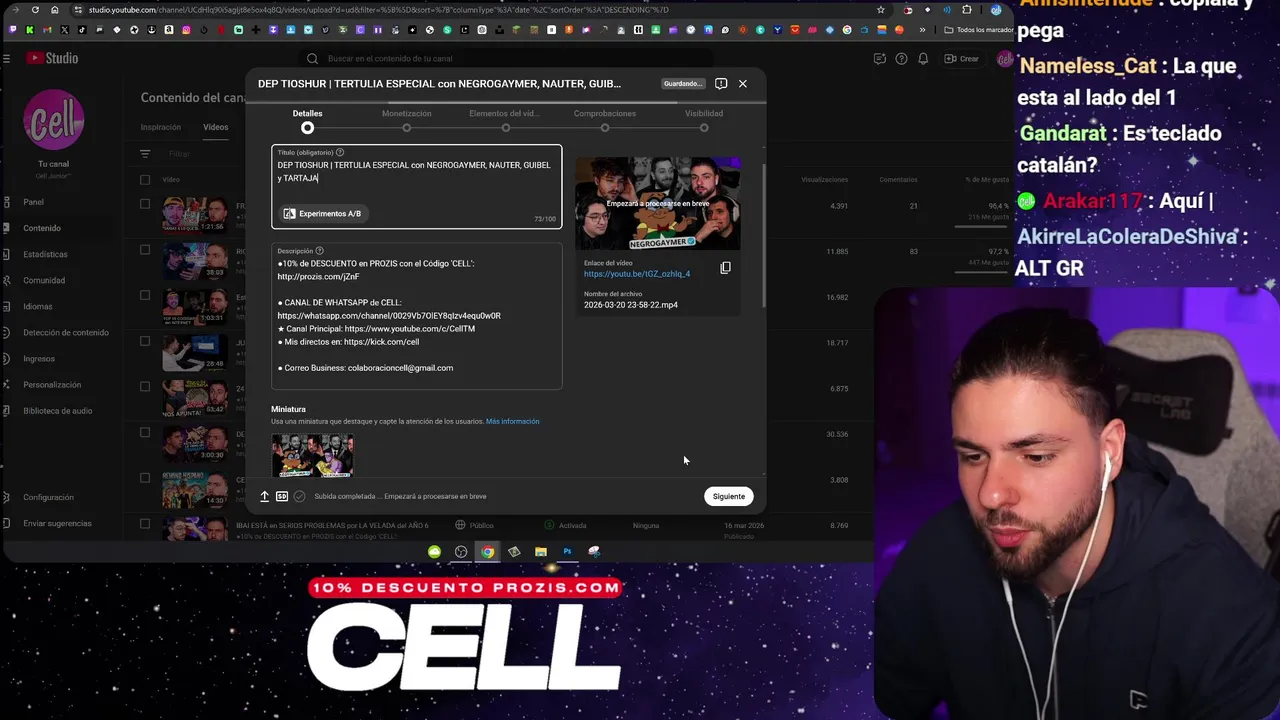This screenshot has width=1280, height=720.
Task: Bookmark this page with the star icon
Action: (880, 10)
